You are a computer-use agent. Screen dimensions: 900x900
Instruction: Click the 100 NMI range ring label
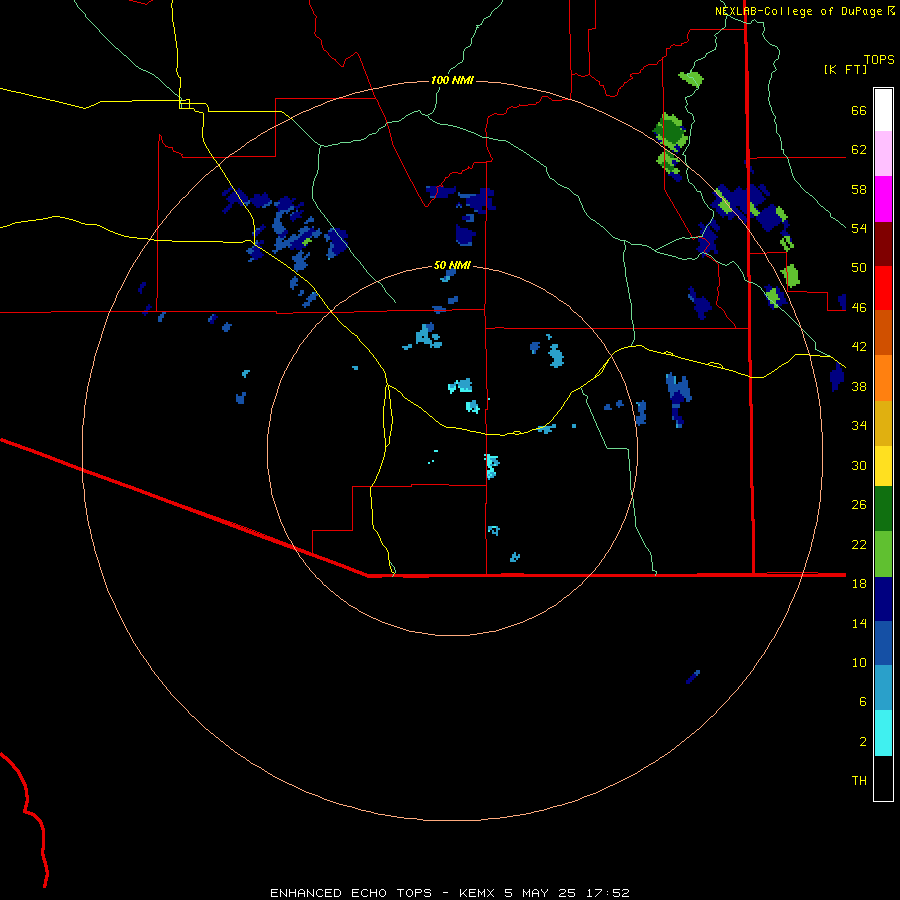click(452, 80)
